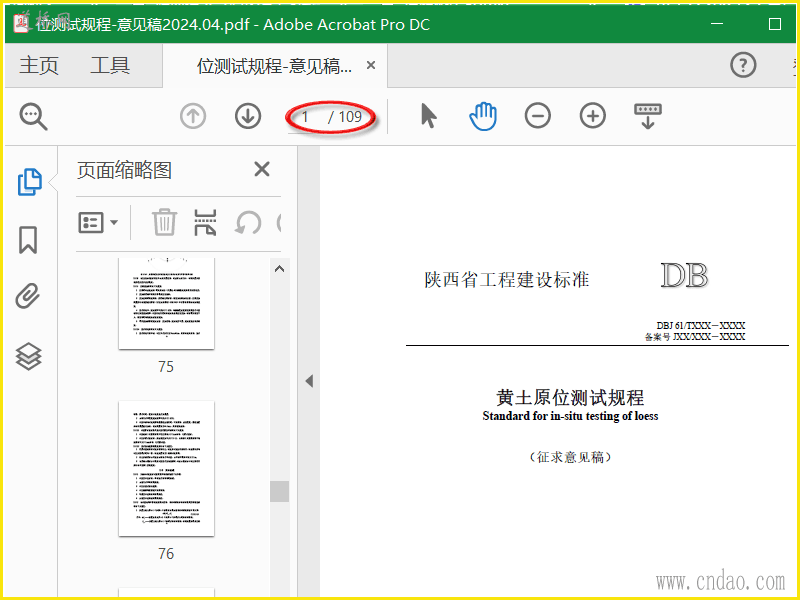Click the text (征求意见稿)
Screen dimensions: 800x600
570,457
